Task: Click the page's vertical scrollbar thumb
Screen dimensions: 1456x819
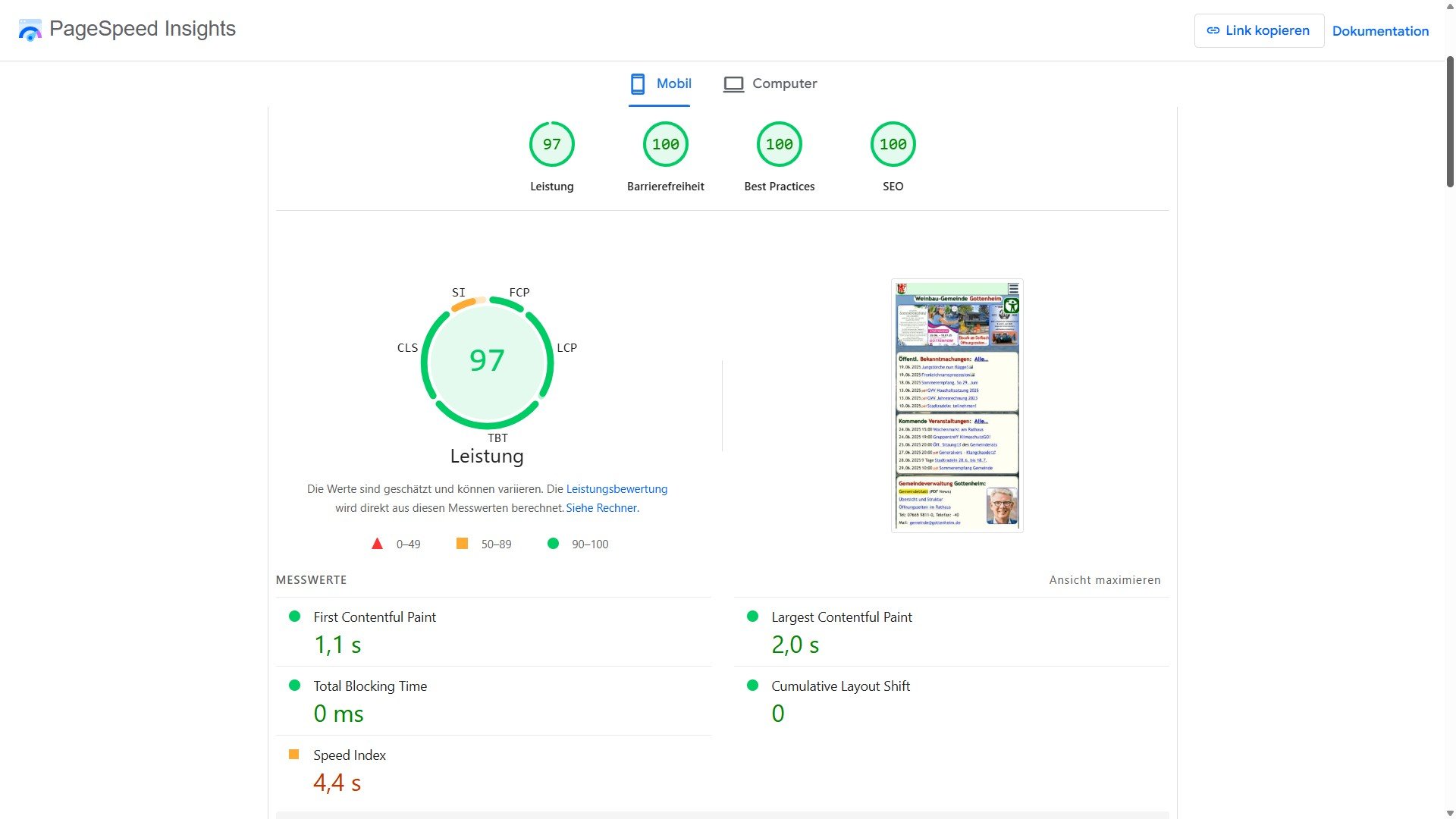Action: click(1449, 121)
